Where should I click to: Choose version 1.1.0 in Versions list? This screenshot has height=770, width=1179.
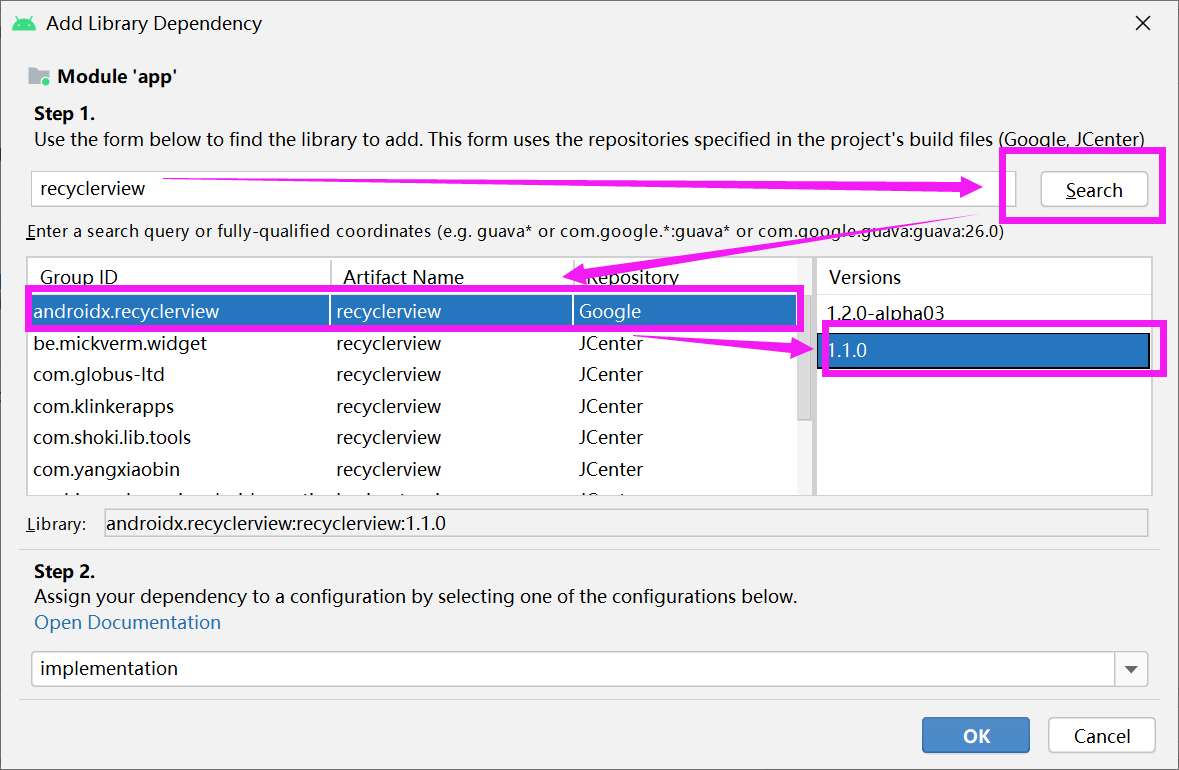984,350
